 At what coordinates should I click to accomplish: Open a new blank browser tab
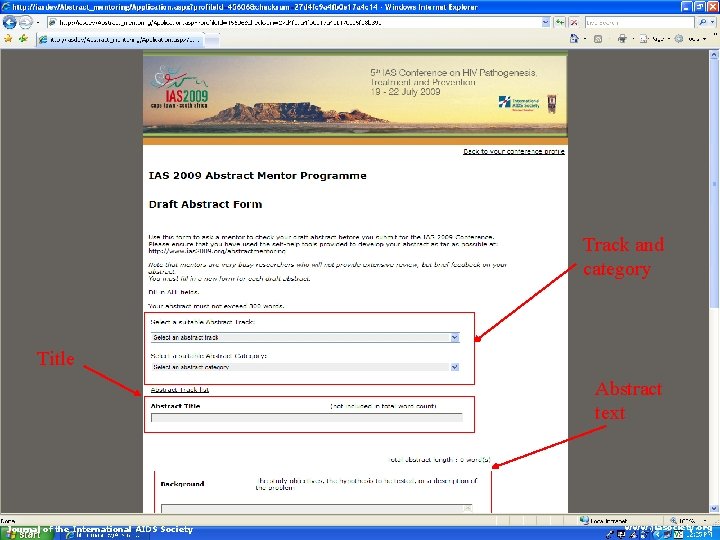pos(212,40)
